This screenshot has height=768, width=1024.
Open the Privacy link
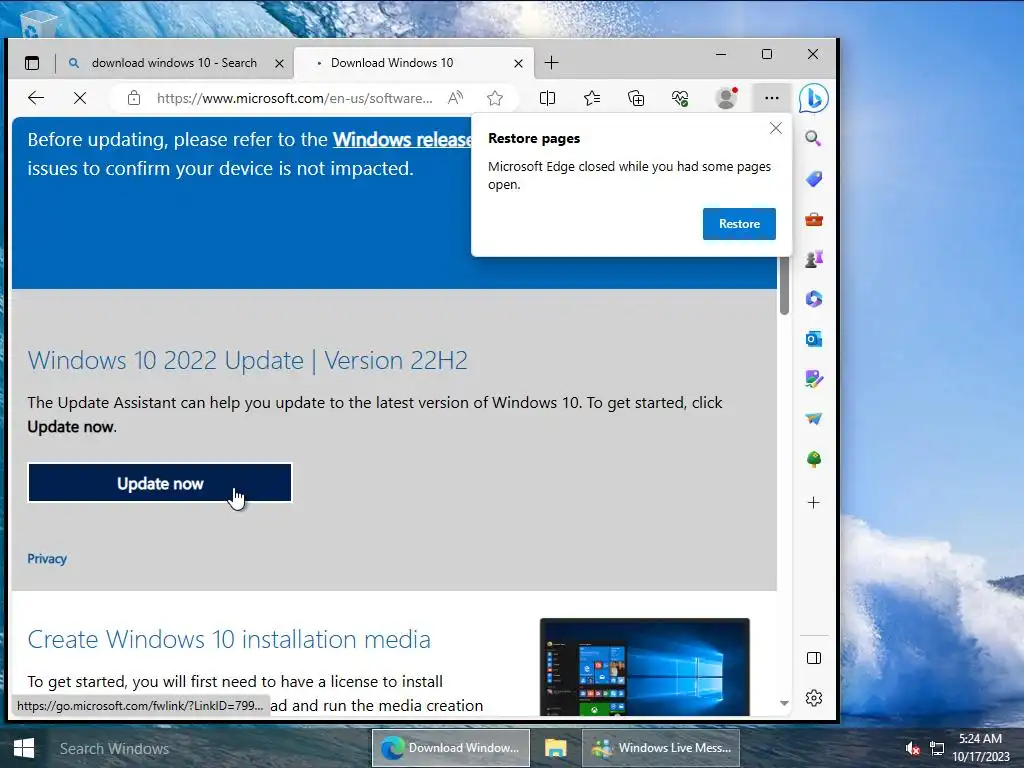click(x=47, y=558)
